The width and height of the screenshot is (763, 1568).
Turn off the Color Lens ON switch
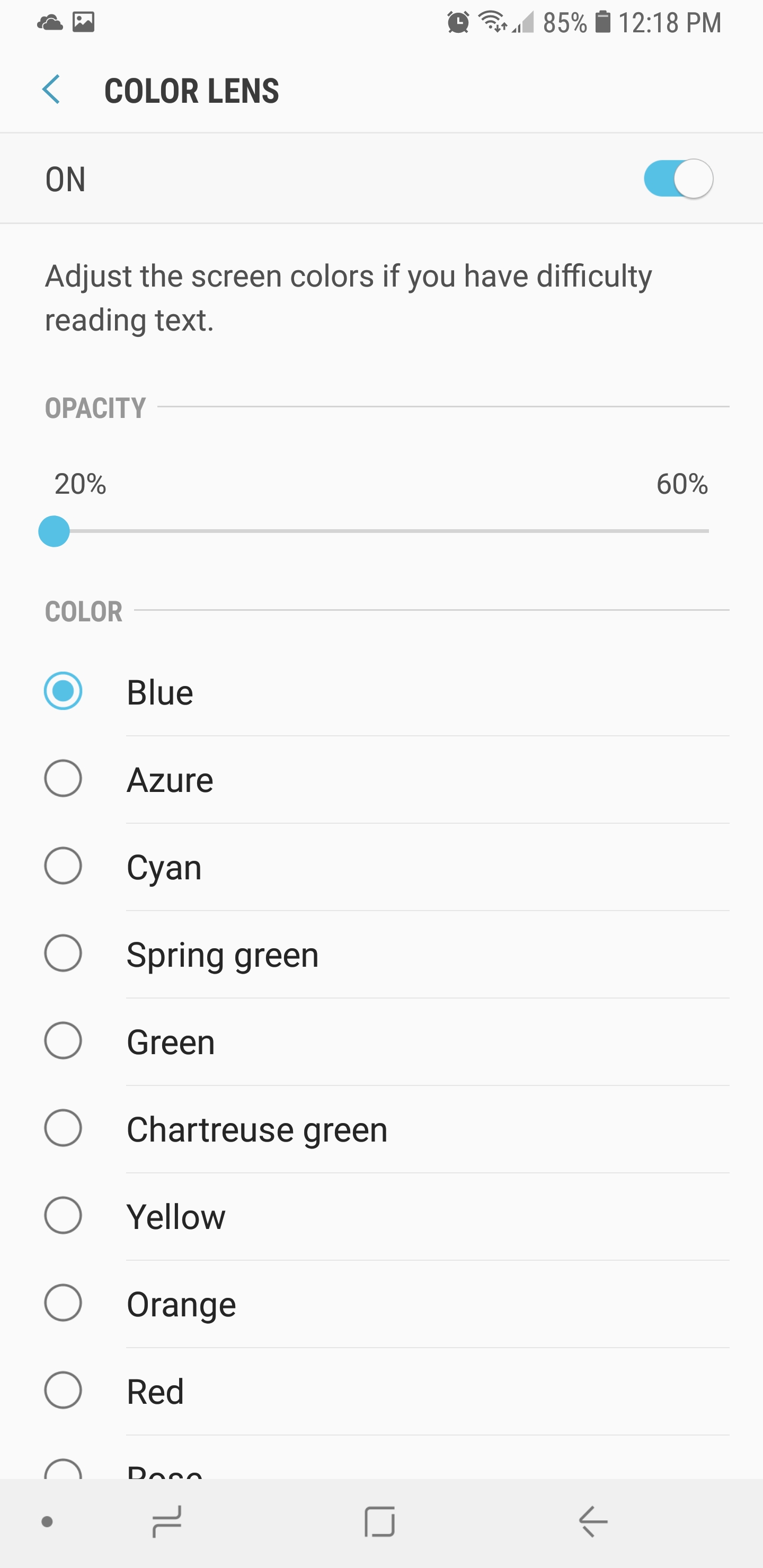678,179
